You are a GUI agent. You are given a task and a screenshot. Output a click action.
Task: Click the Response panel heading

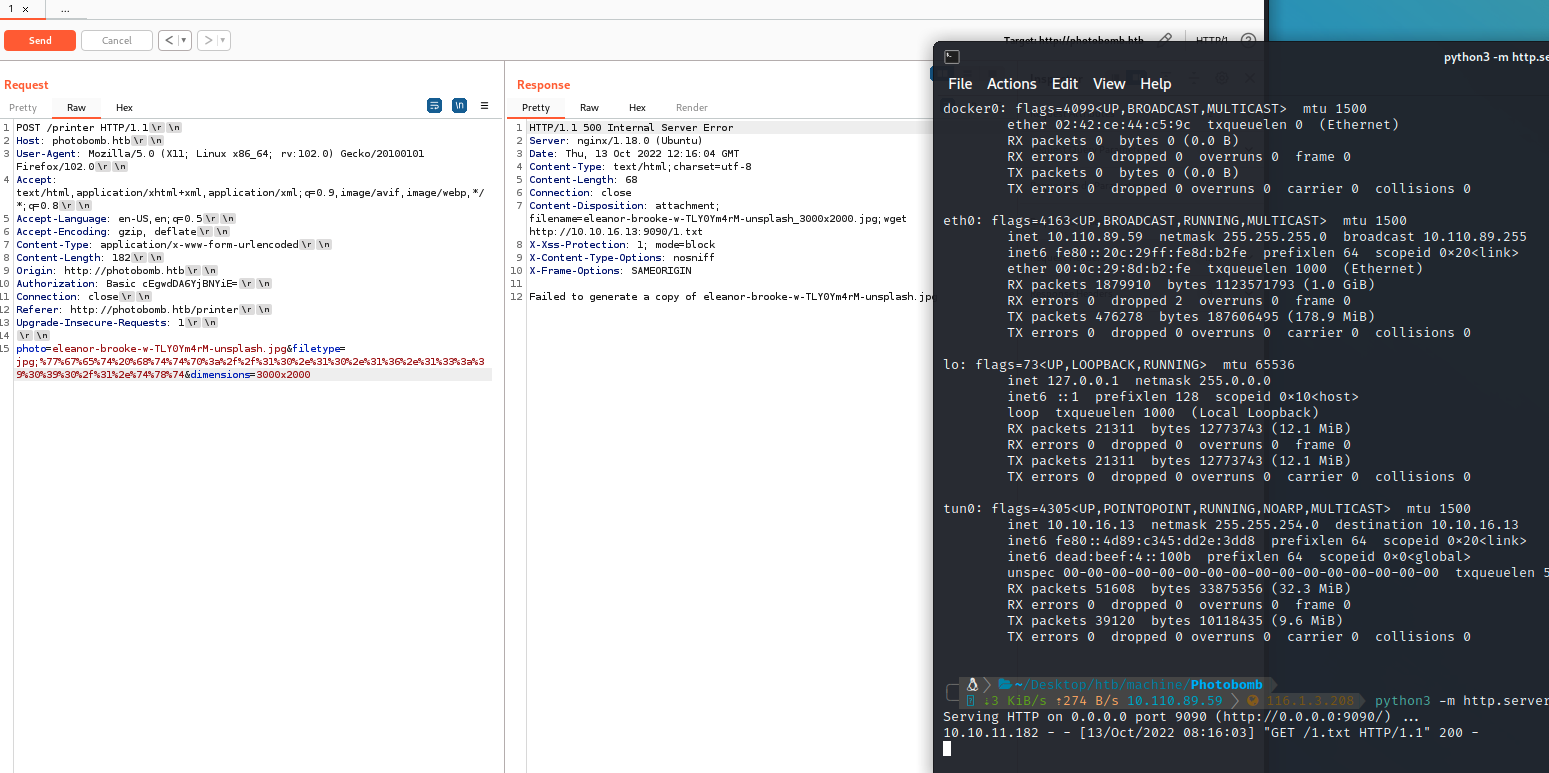point(543,85)
